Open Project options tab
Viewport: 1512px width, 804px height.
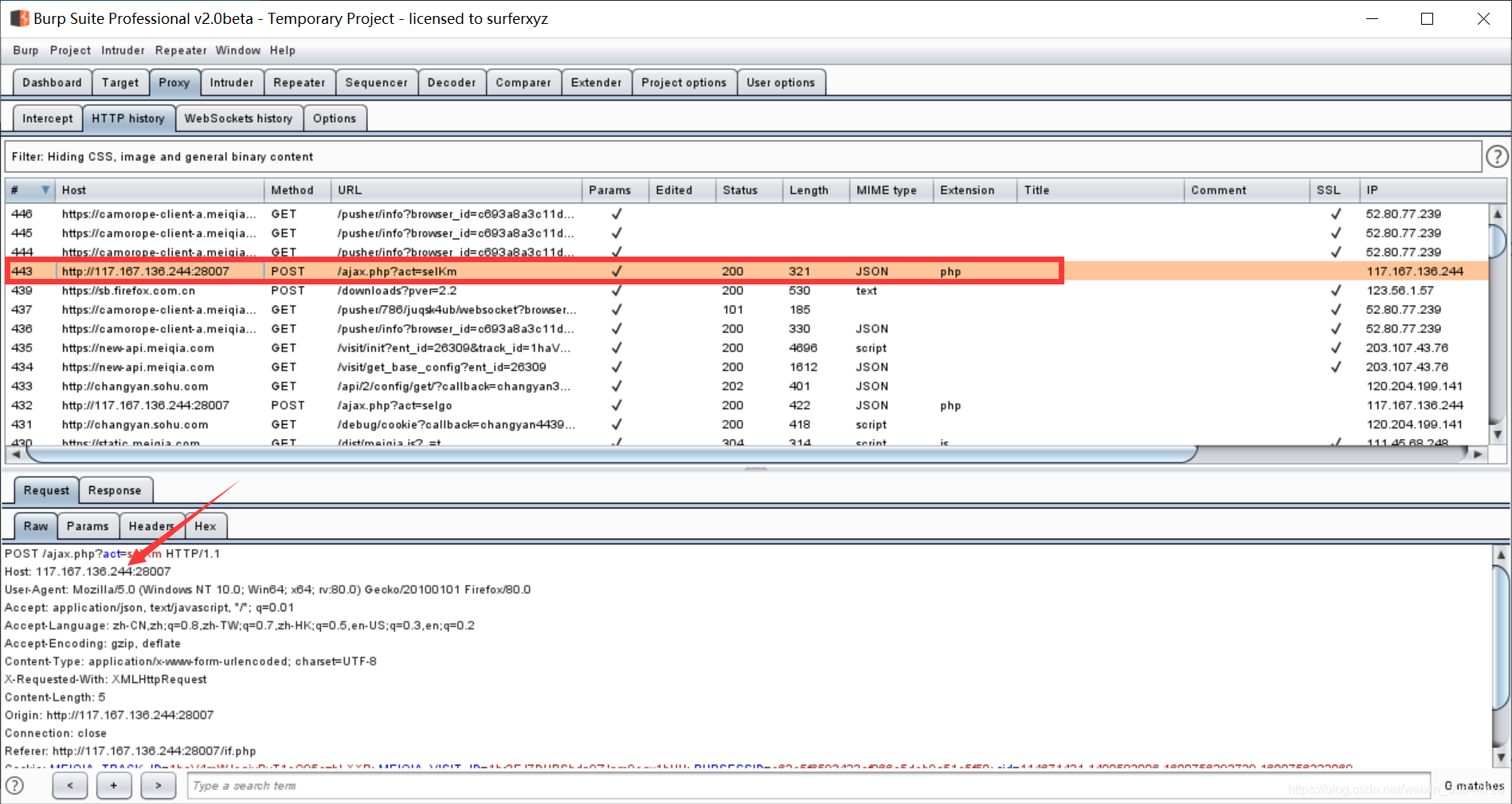tap(684, 82)
